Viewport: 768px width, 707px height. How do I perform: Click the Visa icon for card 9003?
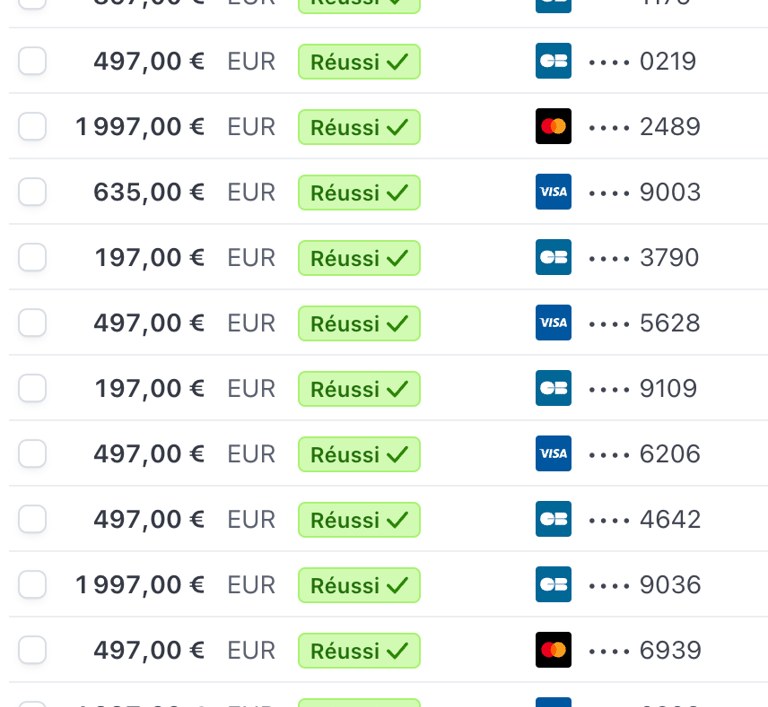coord(553,192)
